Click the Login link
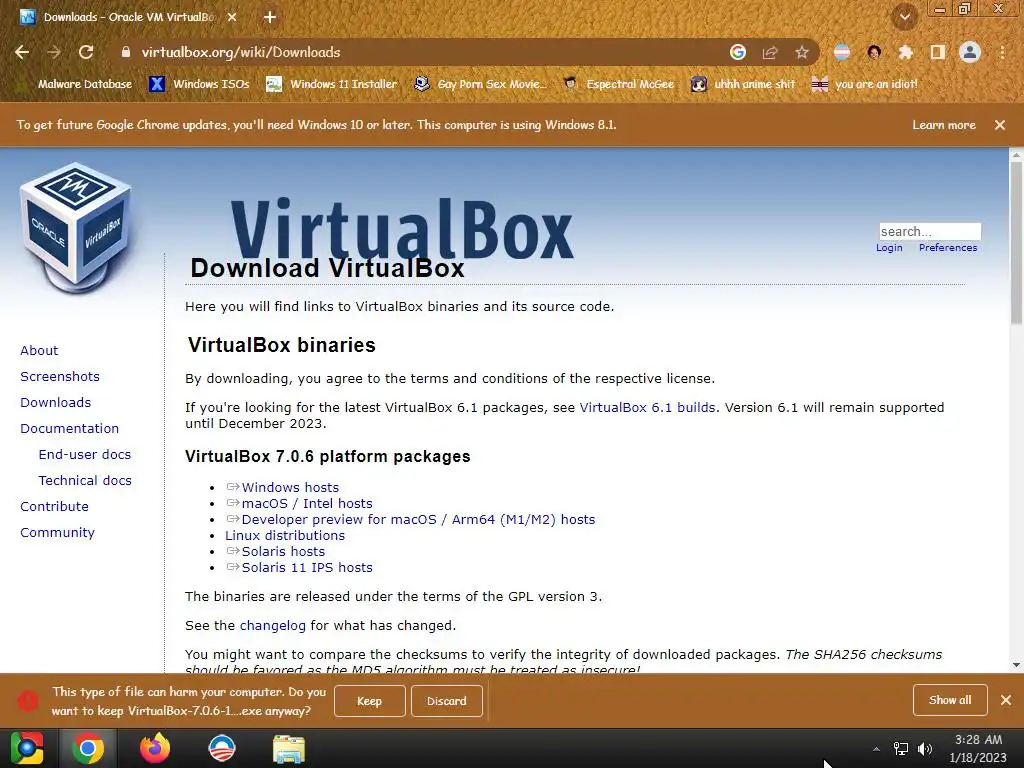Screen dimensions: 1024x768 [889, 248]
